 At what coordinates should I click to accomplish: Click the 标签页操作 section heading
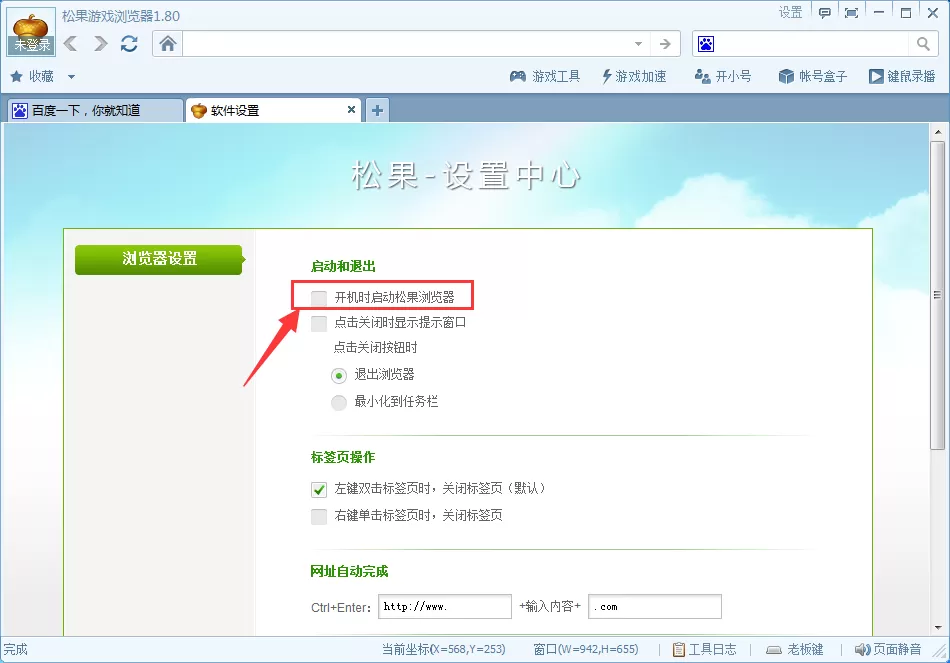(343, 458)
